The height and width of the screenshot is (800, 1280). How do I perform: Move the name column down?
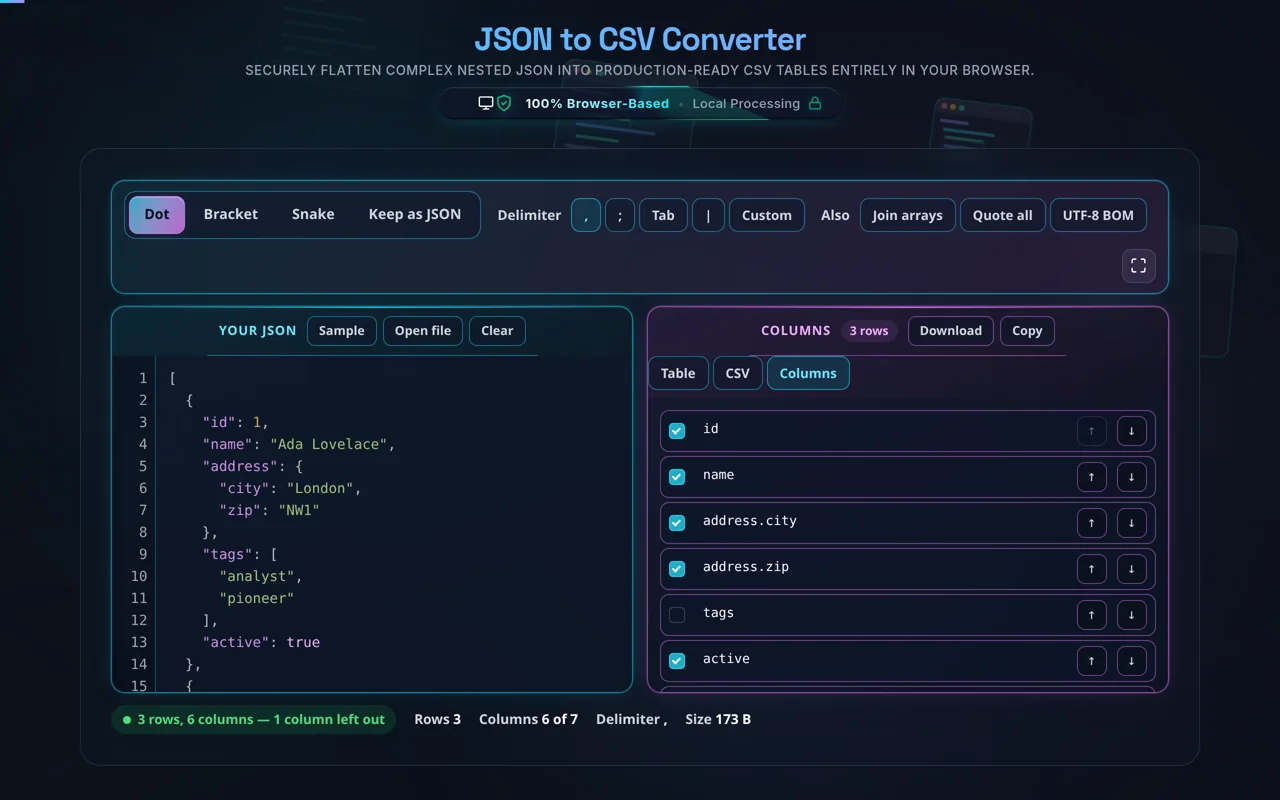pos(1131,477)
